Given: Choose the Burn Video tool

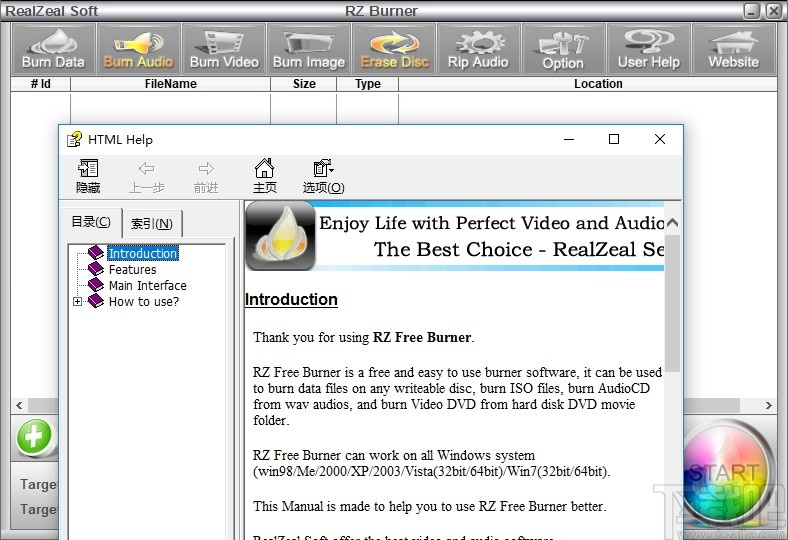Looking at the screenshot, I should (224, 49).
